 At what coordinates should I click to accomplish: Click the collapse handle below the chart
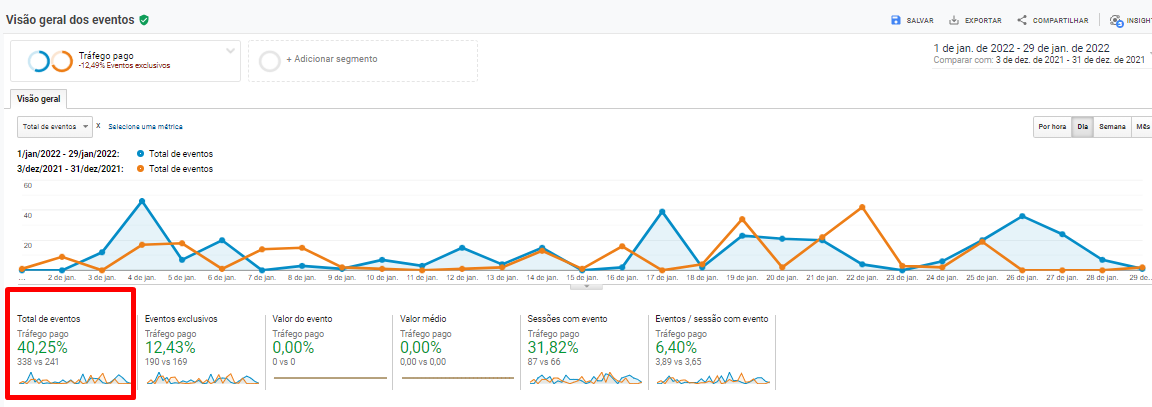(586, 286)
